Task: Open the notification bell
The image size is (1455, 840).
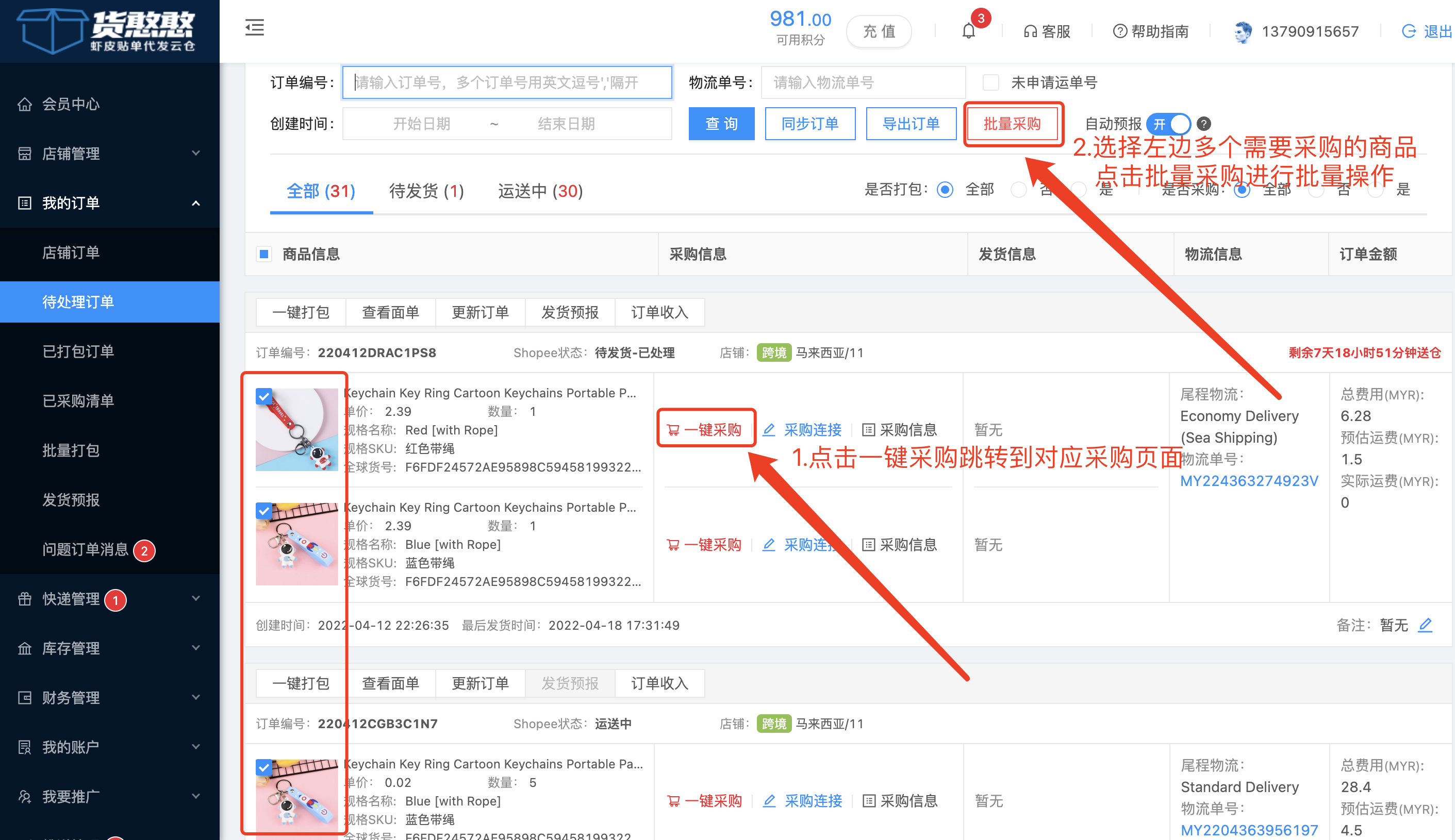Action: pyautogui.click(x=969, y=30)
